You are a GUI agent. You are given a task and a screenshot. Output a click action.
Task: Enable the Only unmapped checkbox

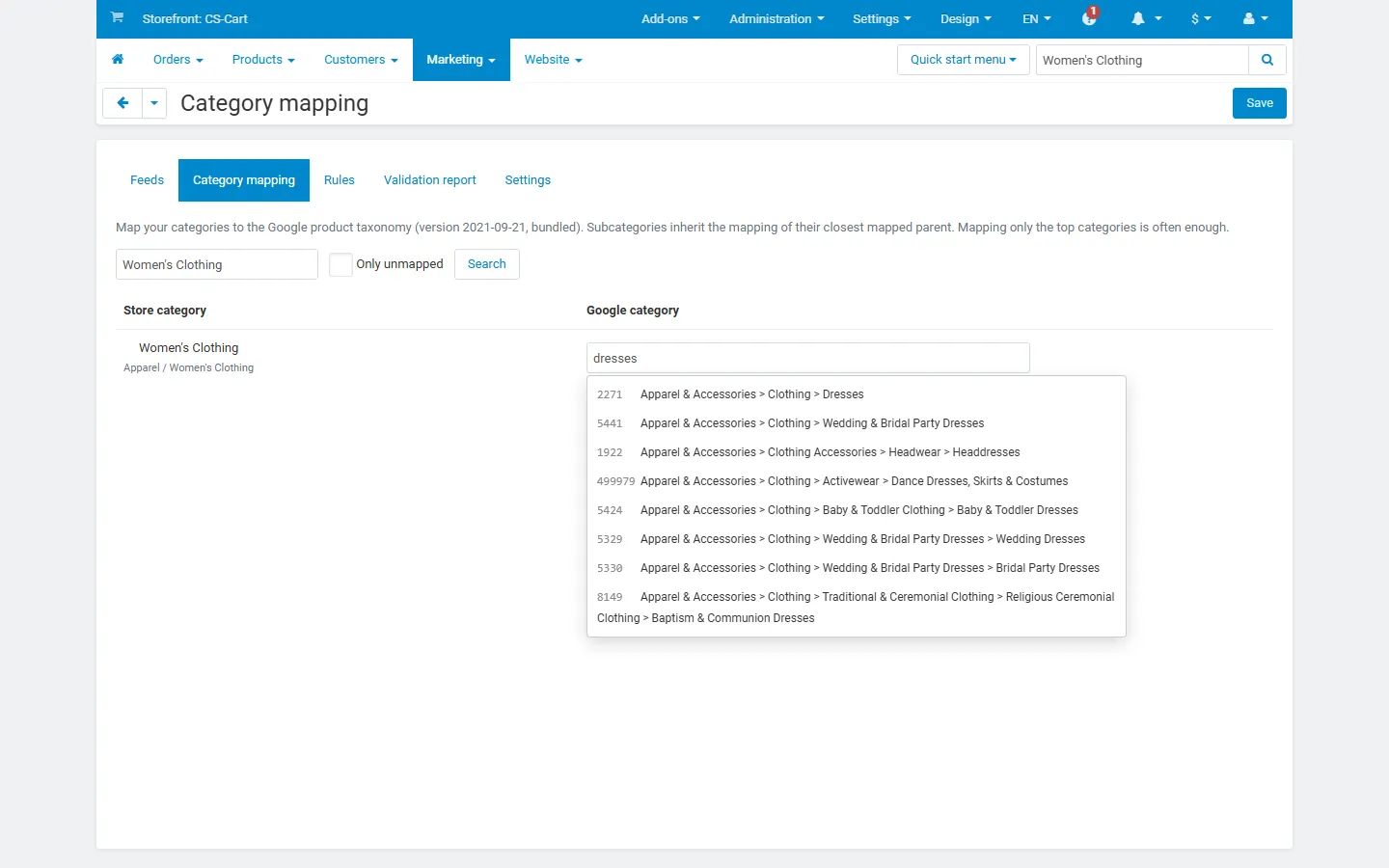coord(340,264)
